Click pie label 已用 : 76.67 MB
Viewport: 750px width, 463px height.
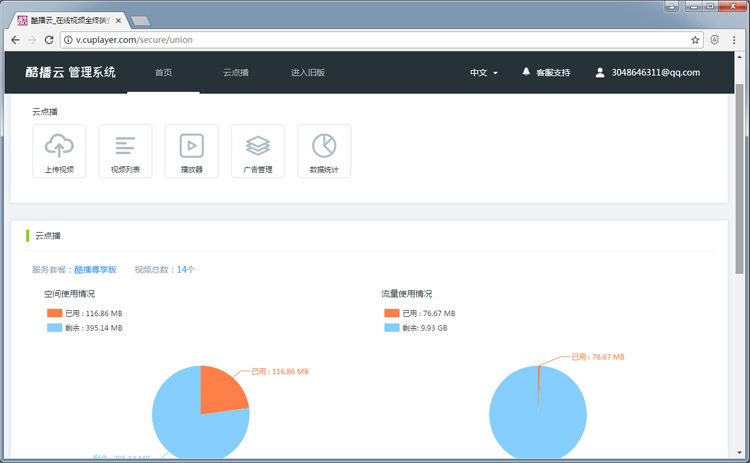click(x=598, y=357)
